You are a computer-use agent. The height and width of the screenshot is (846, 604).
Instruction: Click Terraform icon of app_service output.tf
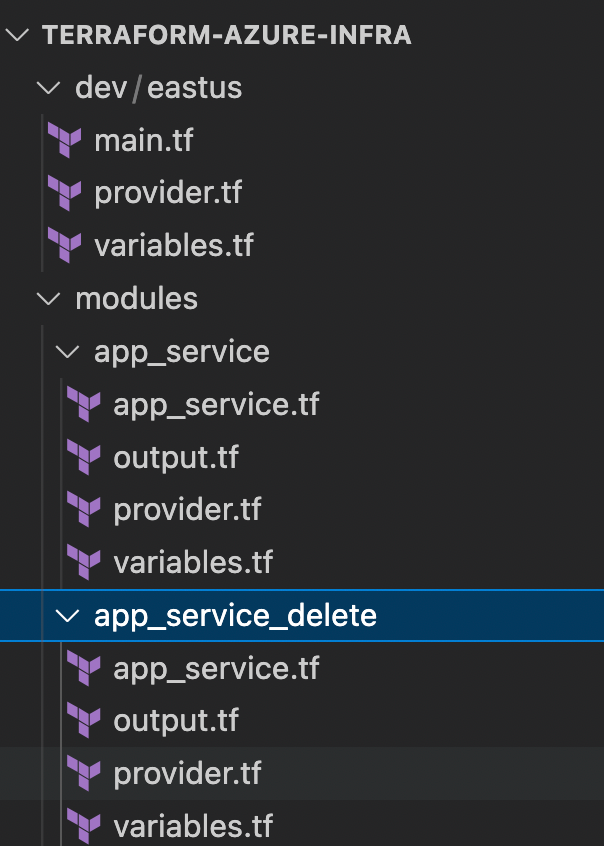(x=84, y=457)
